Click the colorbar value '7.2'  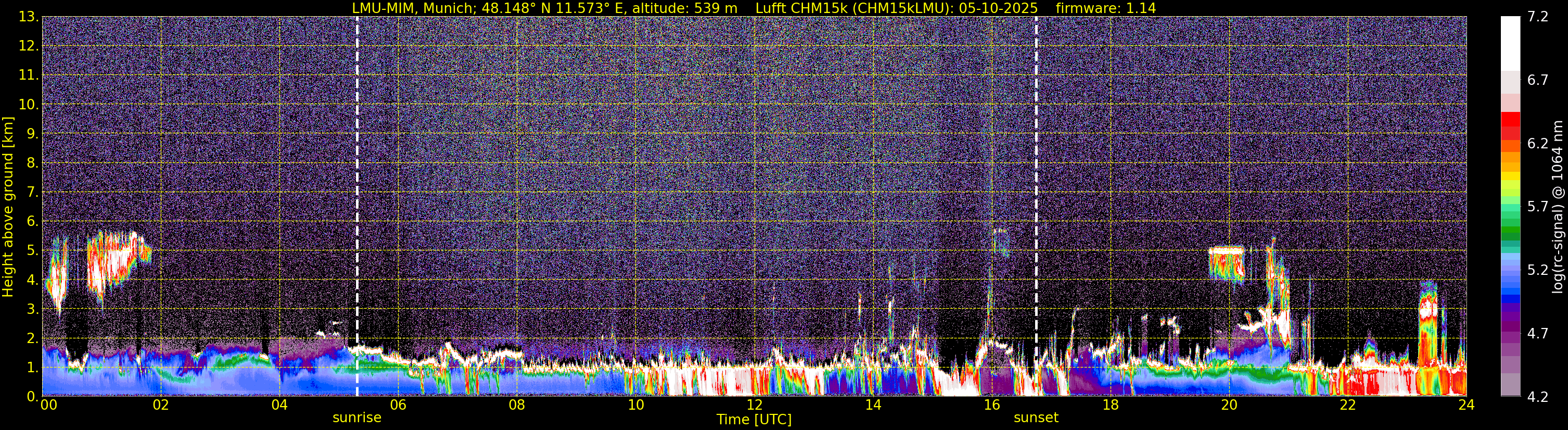click(1538, 17)
